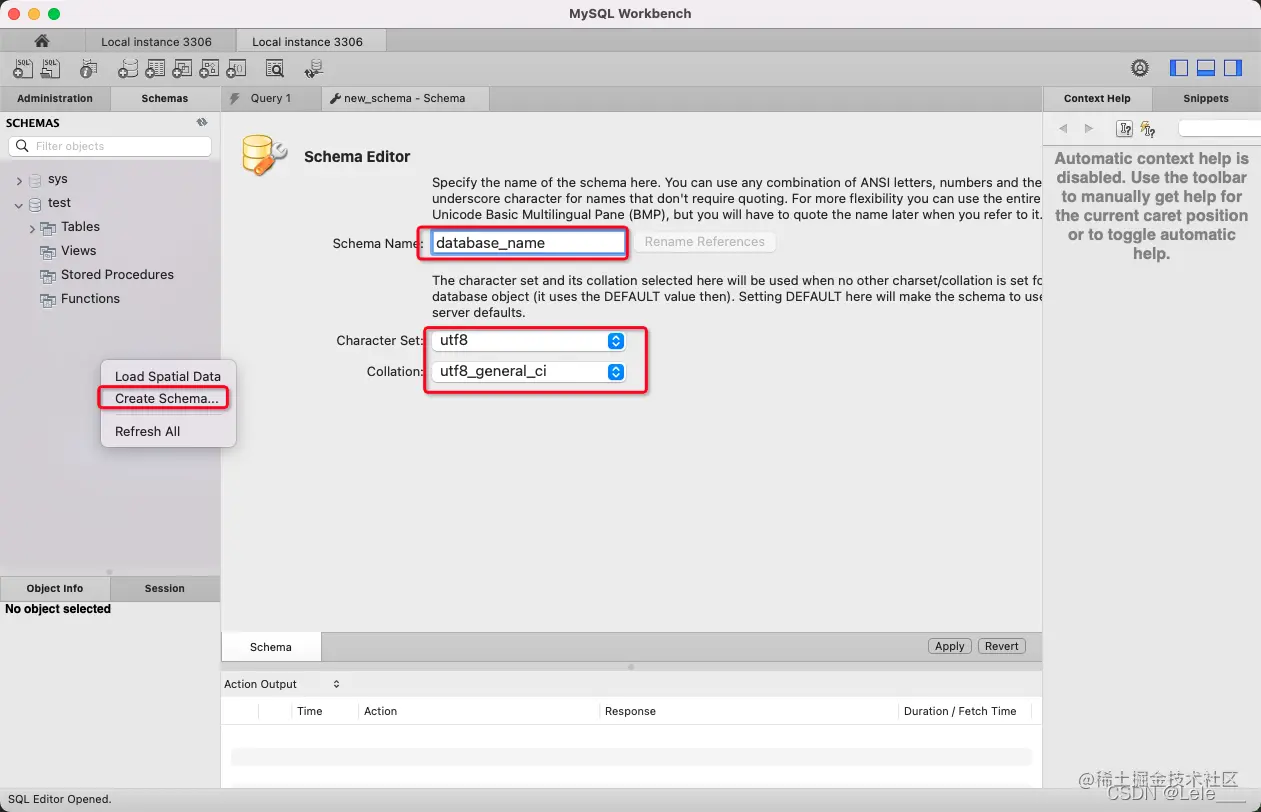Focus the Schema Name input field
The image size is (1261, 812).
point(529,242)
